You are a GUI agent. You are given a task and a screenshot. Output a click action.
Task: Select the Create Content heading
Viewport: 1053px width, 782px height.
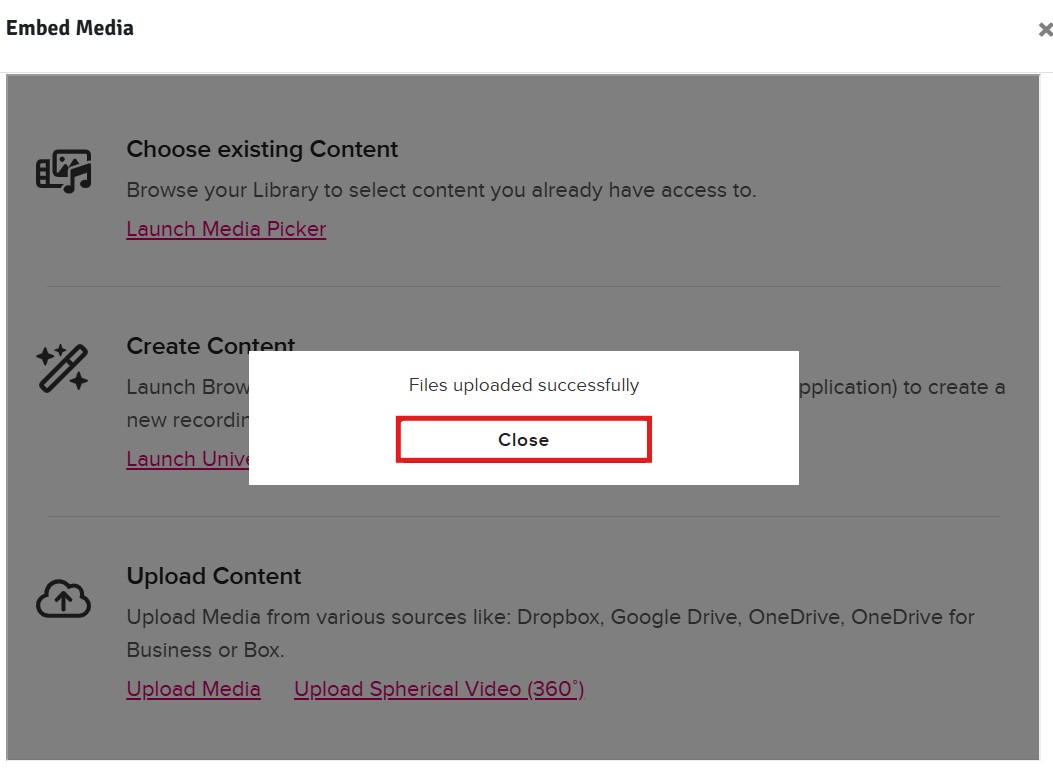[210, 345]
